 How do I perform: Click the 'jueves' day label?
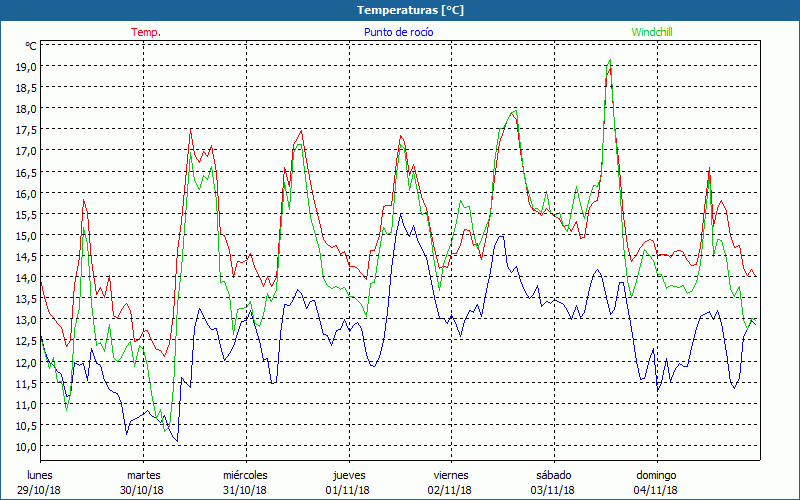click(349, 475)
